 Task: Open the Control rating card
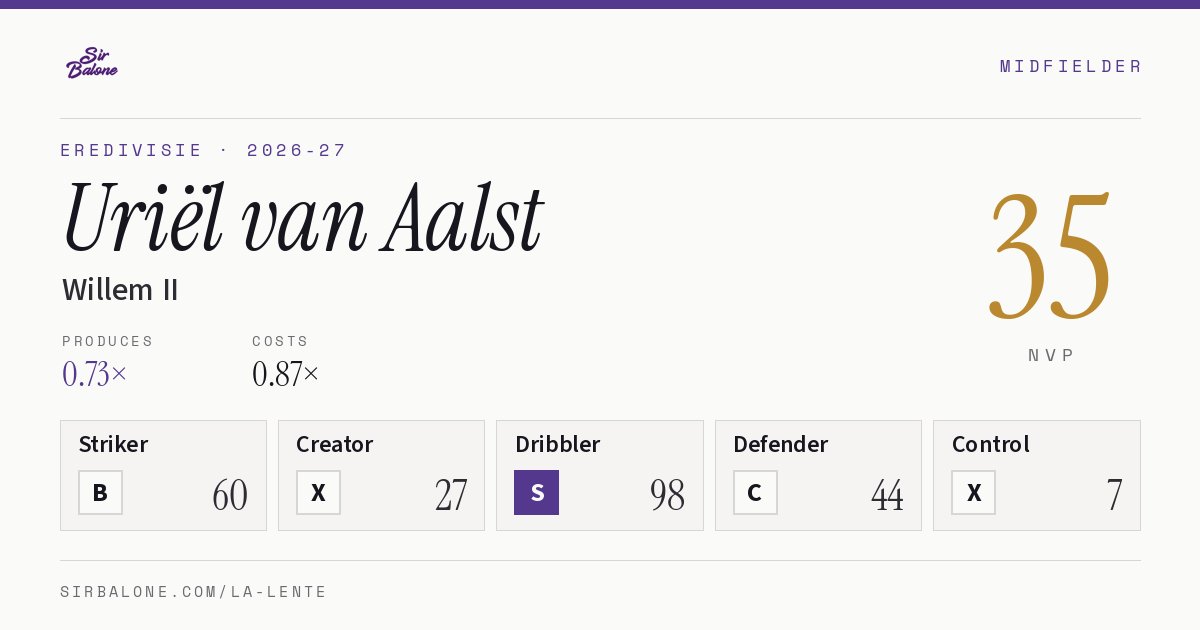(1037, 475)
